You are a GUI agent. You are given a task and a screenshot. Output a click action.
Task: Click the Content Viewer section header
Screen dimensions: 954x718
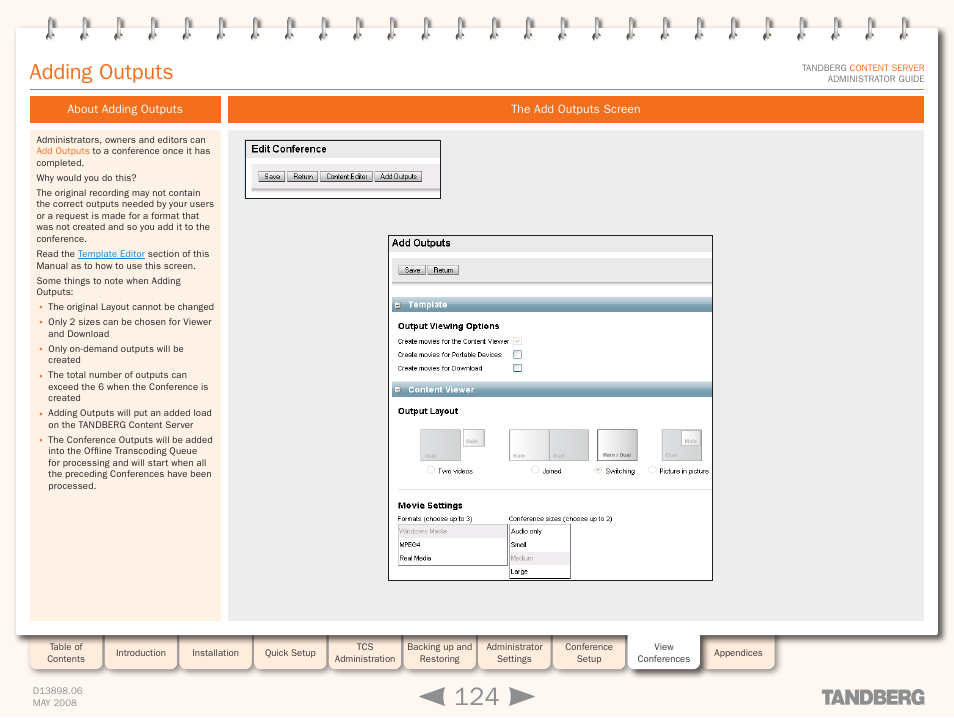tap(552, 389)
